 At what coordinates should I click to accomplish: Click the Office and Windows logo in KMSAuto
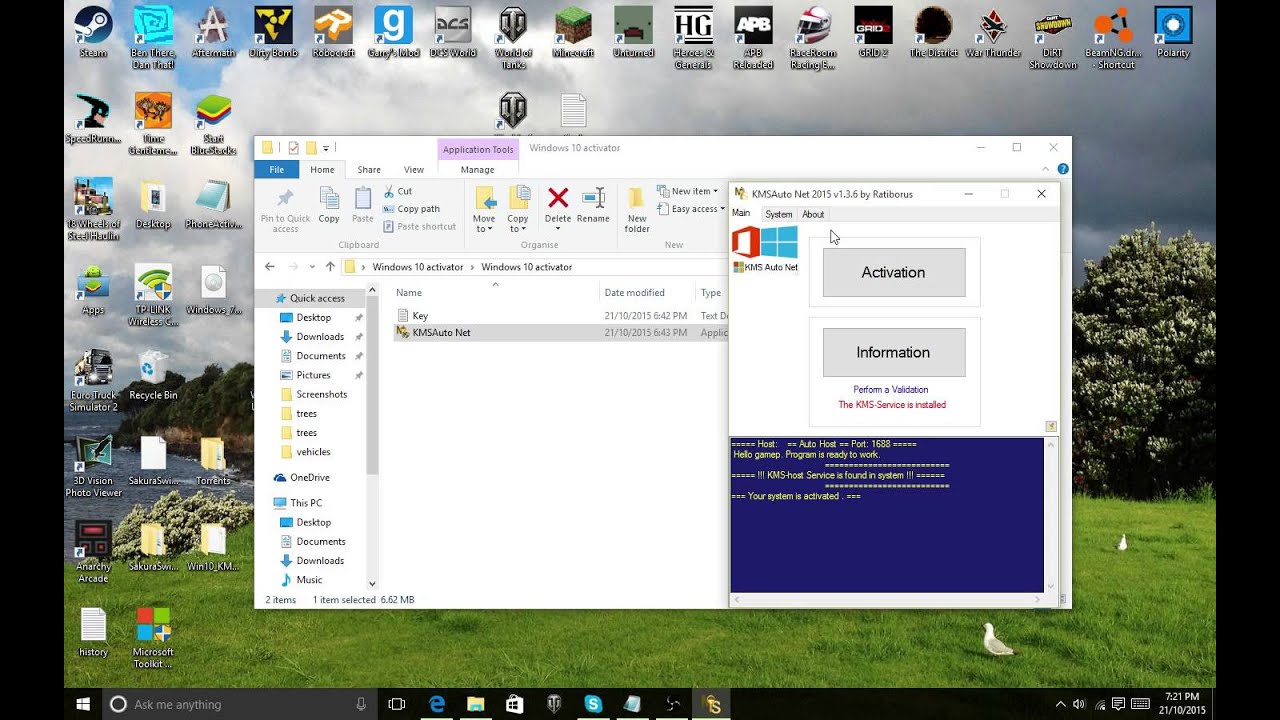pyautogui.click(x=765, y=242)
